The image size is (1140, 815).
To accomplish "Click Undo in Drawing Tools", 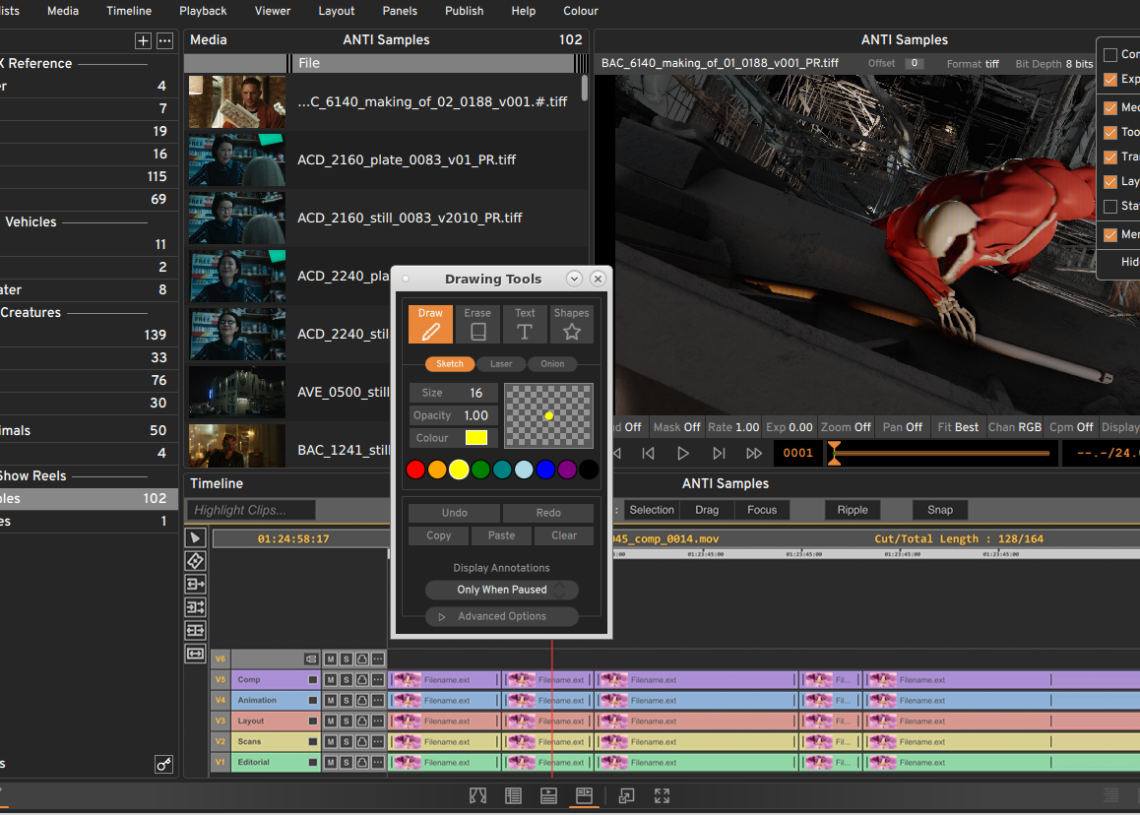I will point(454,513).
